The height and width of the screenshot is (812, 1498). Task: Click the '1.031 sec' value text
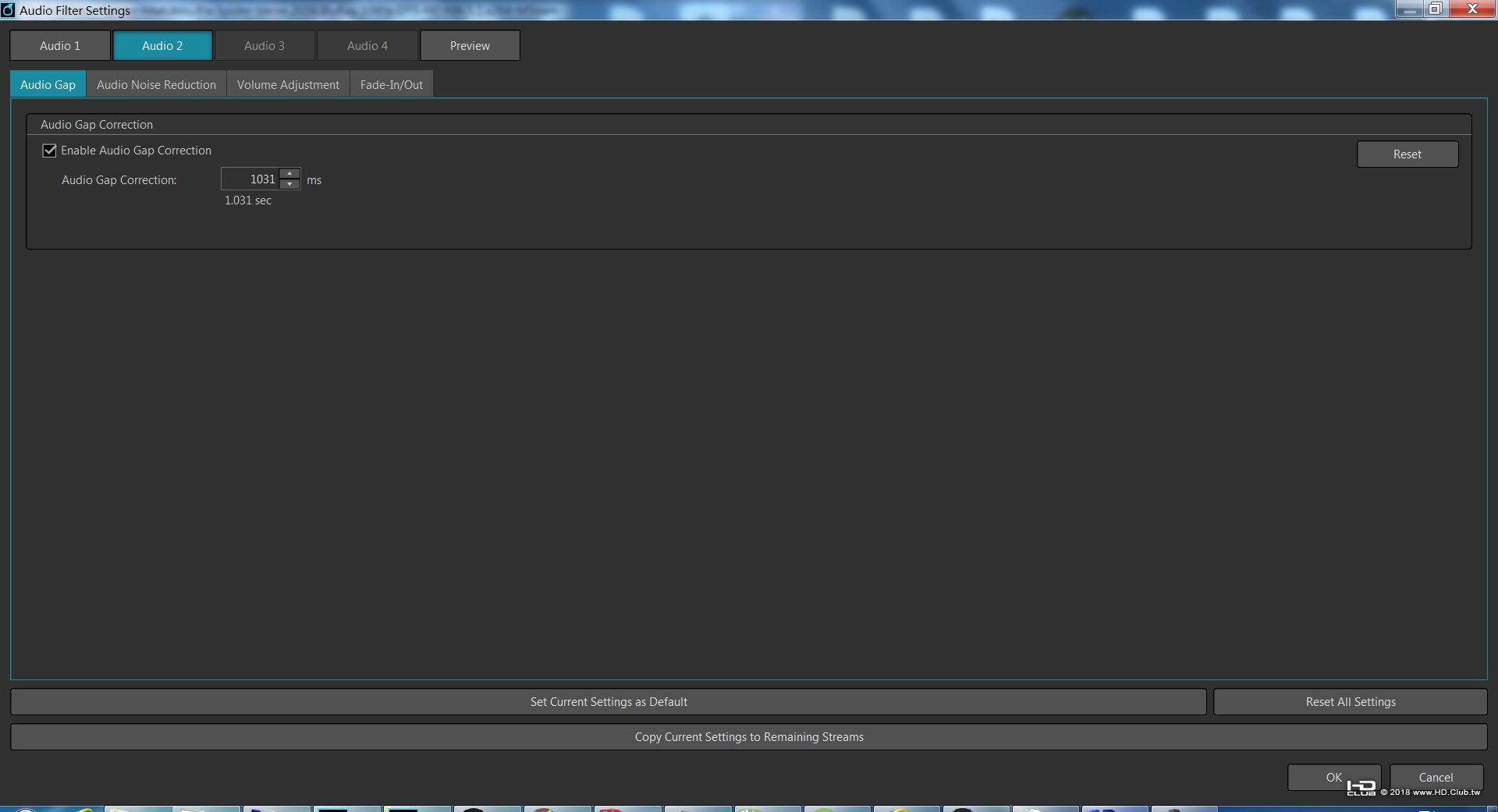(x=248, y=200)
